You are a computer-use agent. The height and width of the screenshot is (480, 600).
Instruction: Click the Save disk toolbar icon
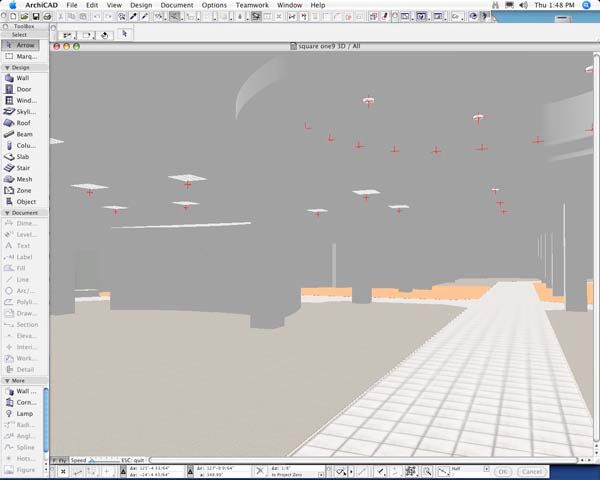click(x=36, y=16)
